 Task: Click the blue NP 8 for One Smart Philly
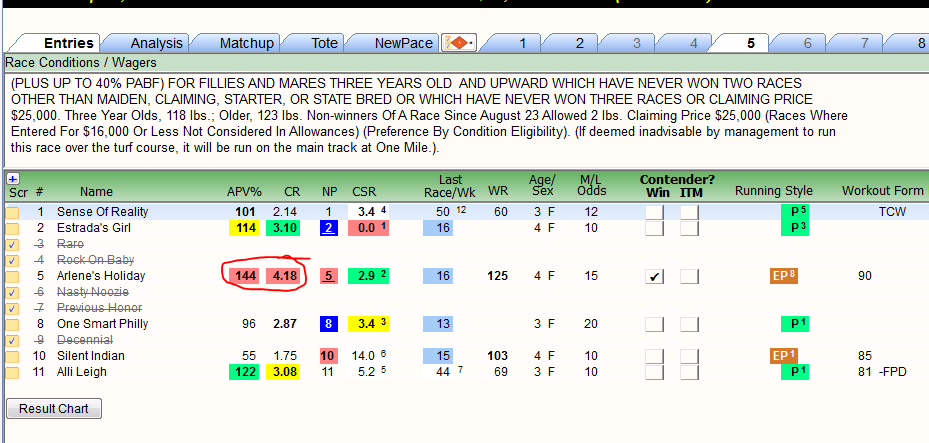[x=328, y=324]
